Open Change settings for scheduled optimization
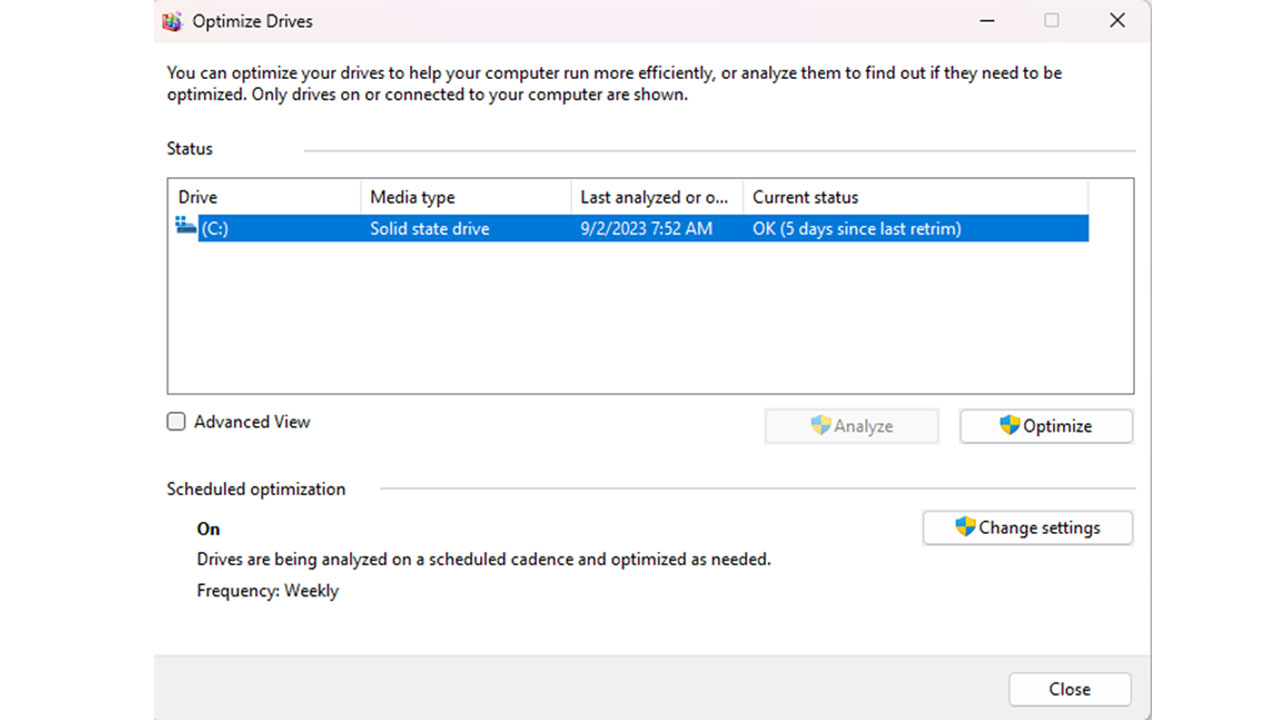Image resolution: width=1280 pixels, height=720 pixels. 1027,528
